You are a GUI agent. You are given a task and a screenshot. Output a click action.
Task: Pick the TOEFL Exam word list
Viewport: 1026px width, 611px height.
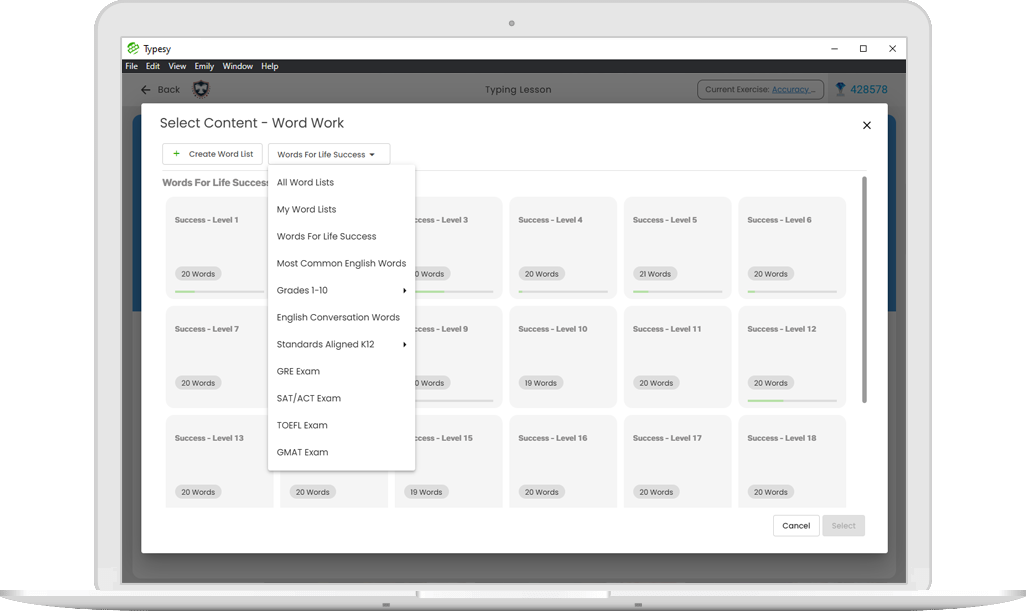click(x=341, y=425)
